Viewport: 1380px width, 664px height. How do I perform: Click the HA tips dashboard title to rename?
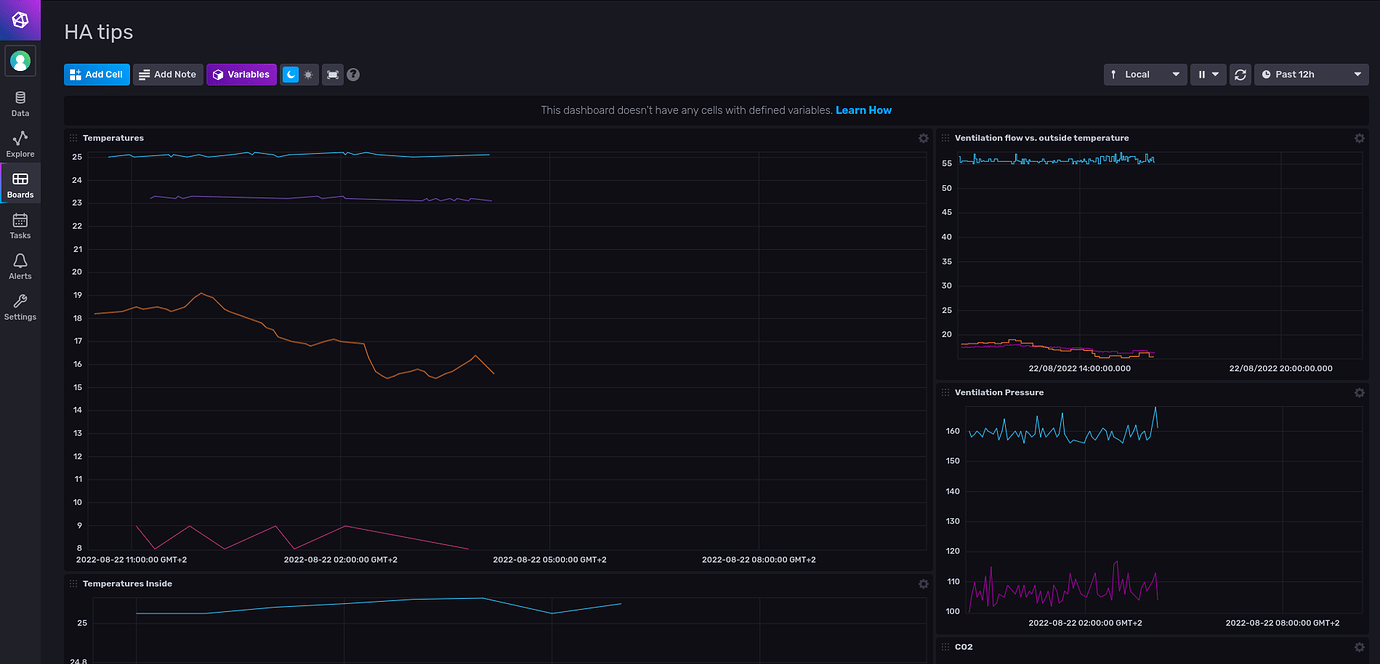[x=96, y=32]
